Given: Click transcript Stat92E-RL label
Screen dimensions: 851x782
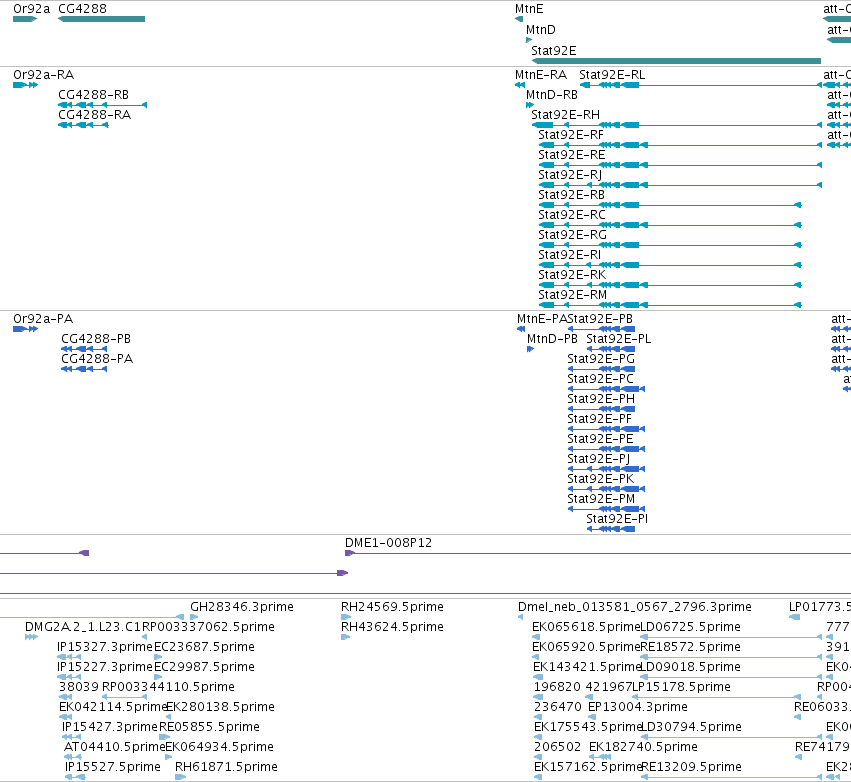Looking at the screenshot, I should point(612,75).
